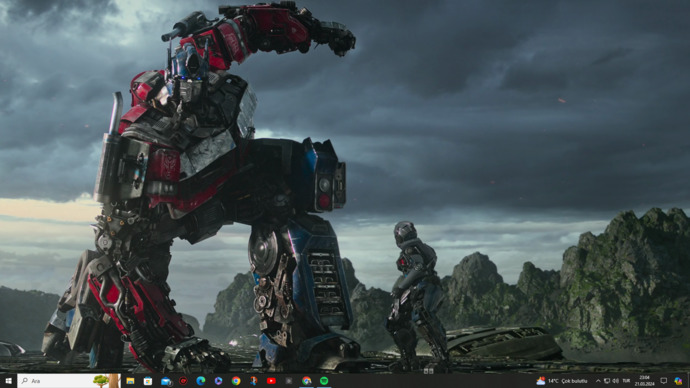The height and width of the screenshot is (388, 690).
Task: Open the notification center icon
Action: tap(664, 381)
